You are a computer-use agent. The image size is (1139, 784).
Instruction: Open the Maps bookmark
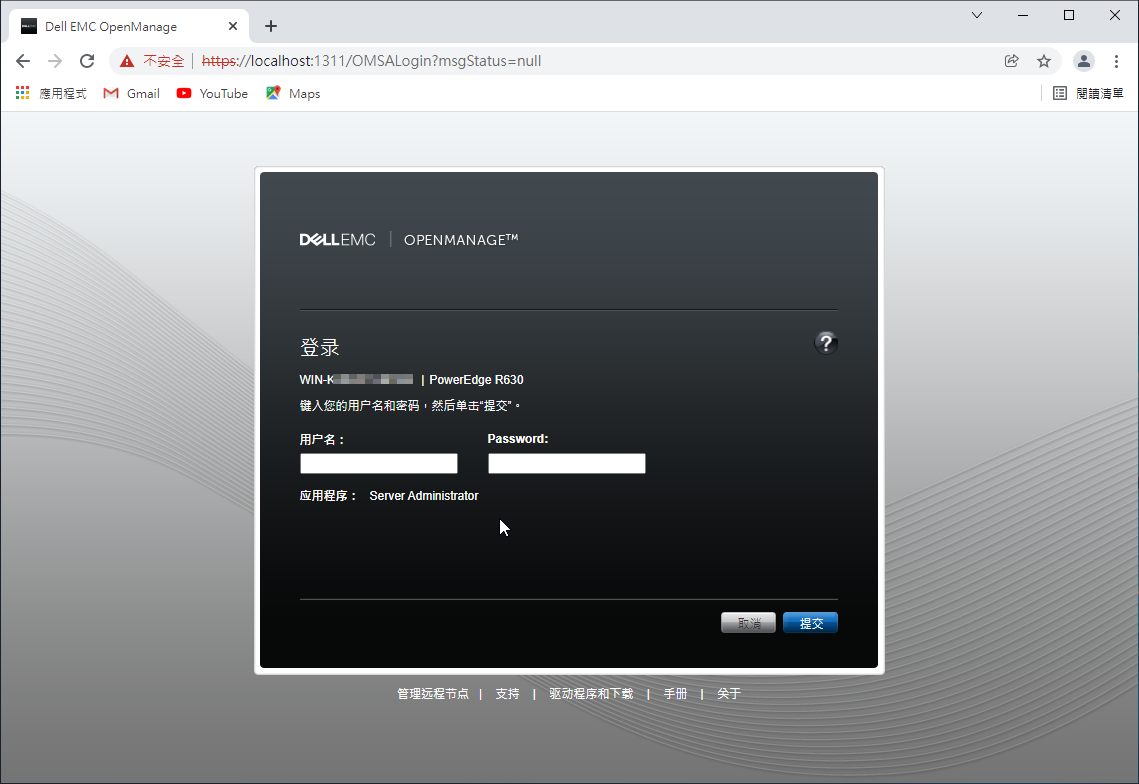point(293,94)
